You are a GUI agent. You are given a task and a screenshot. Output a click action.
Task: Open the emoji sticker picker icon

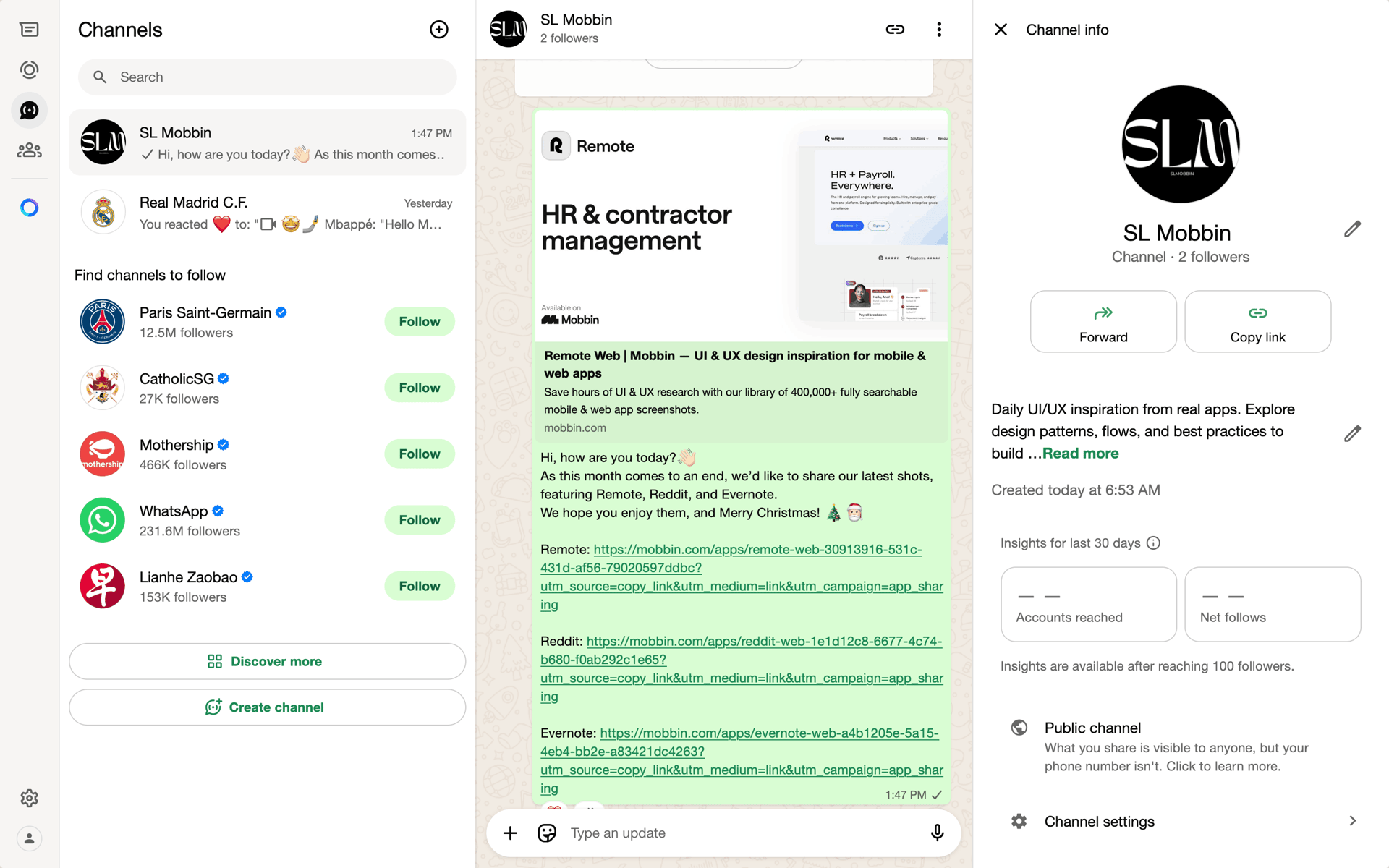547,833
